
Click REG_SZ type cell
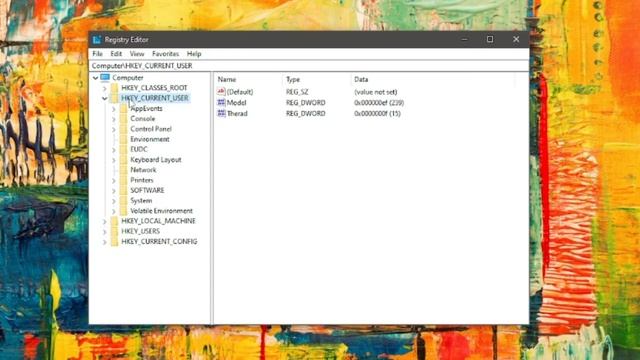pyautogui.click(x=297, y=92)
